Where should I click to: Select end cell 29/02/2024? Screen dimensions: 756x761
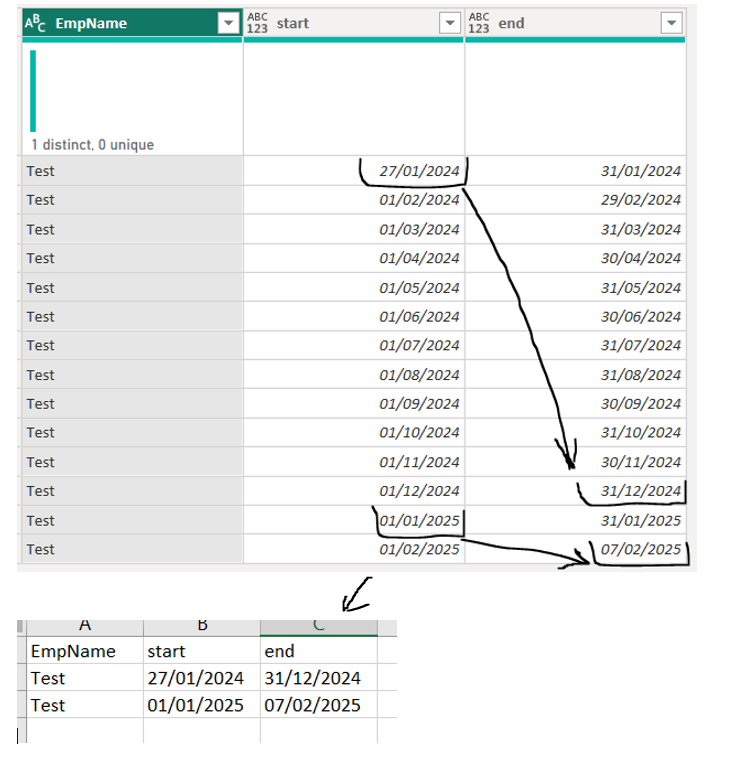tap(575, 199)
